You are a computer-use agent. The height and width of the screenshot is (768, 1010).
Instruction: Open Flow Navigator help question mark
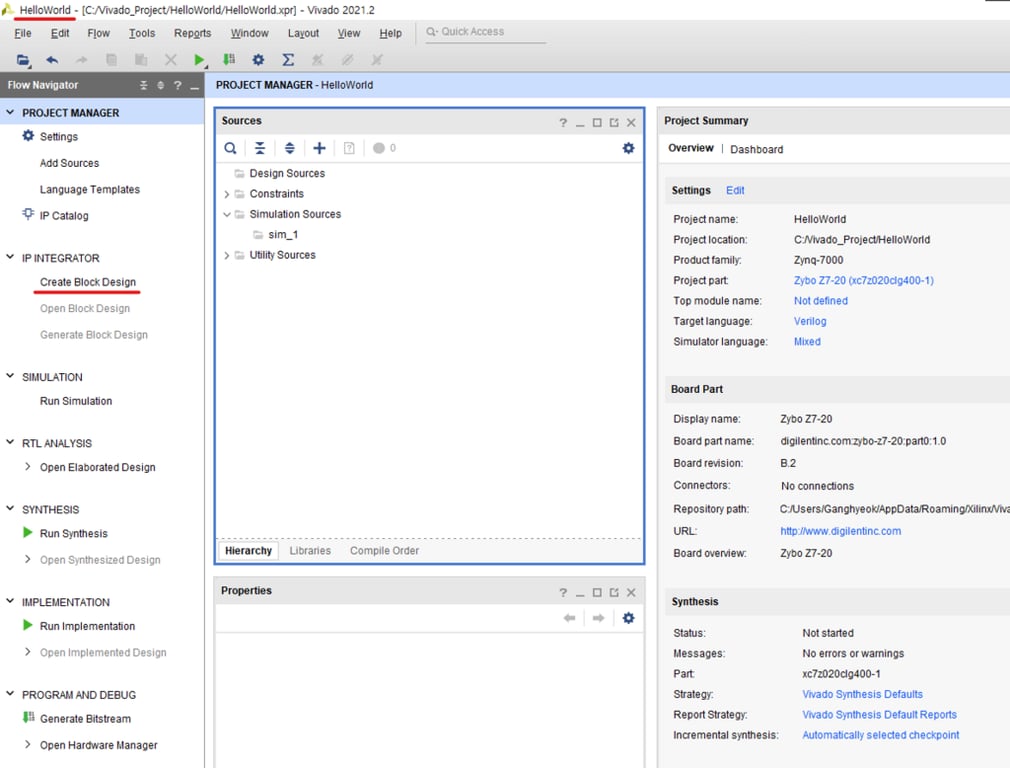pyautogui.click(x=178, y=85)
